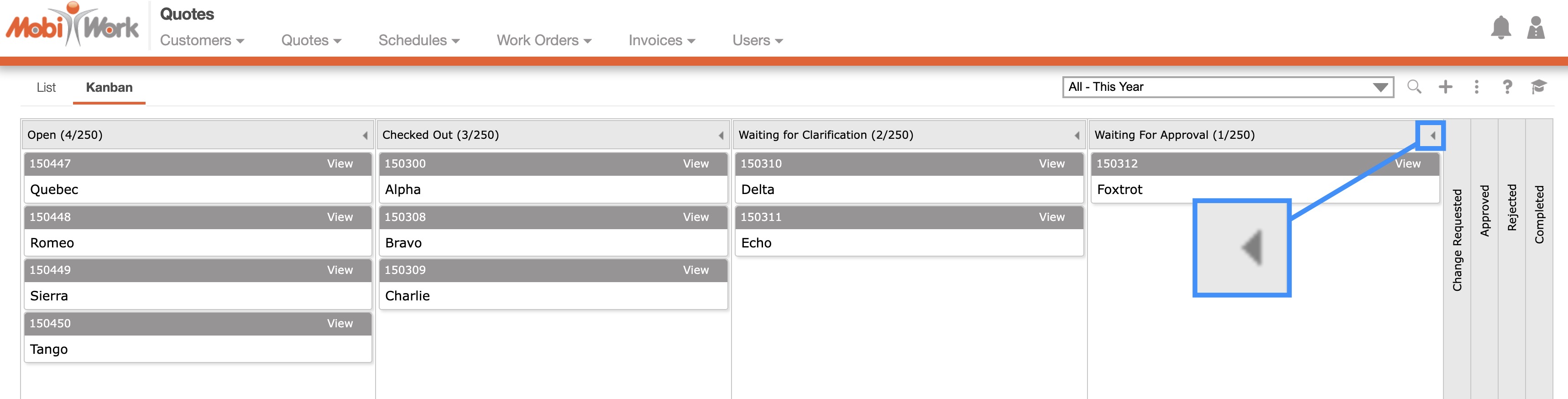Open help question mark icon

click(1507, 87)
